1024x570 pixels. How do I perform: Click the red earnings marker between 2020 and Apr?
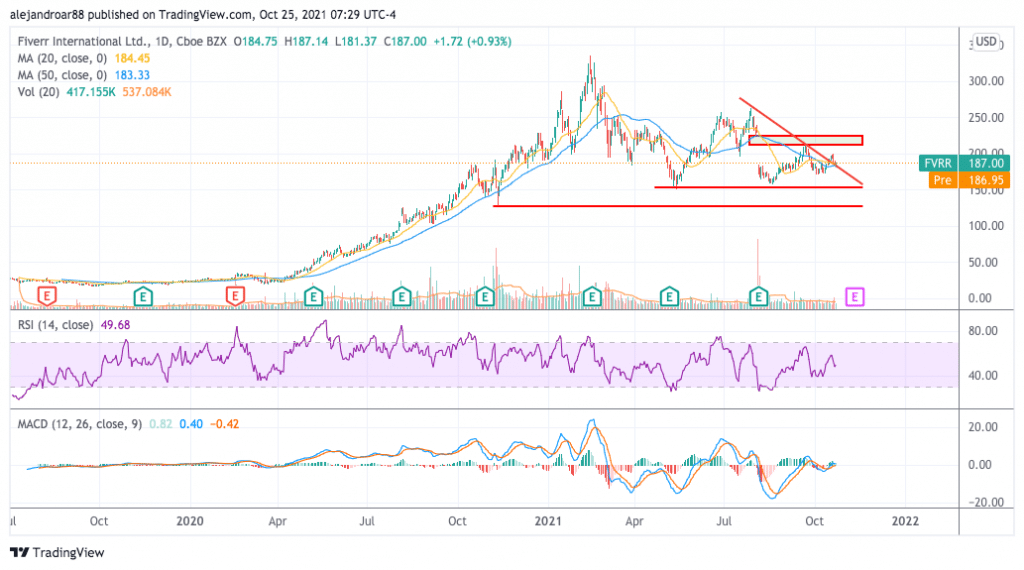[x=235, y=296]
